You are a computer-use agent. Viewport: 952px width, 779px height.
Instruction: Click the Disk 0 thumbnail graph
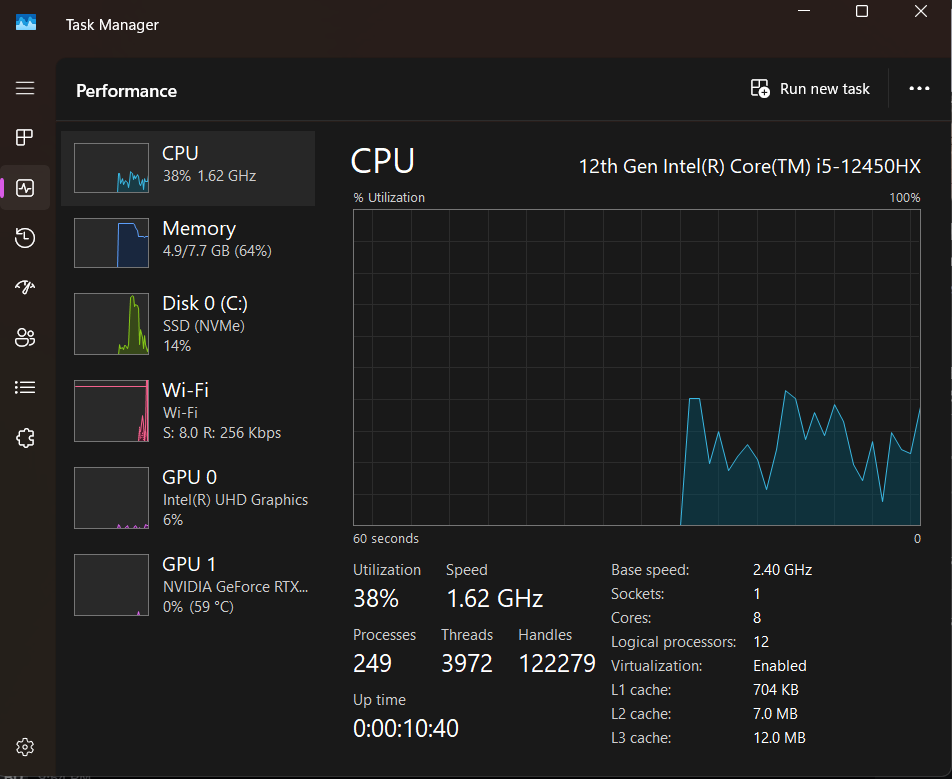[111, 323]
